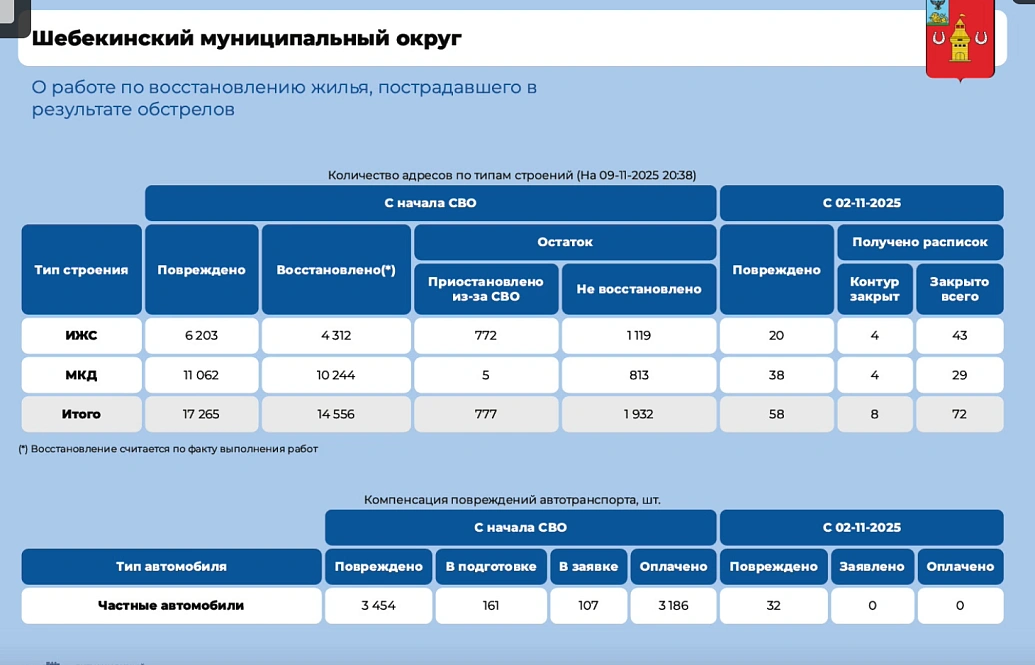
Task: Click the "Частные автомобили" row label
Action: (x=171, y=605)
